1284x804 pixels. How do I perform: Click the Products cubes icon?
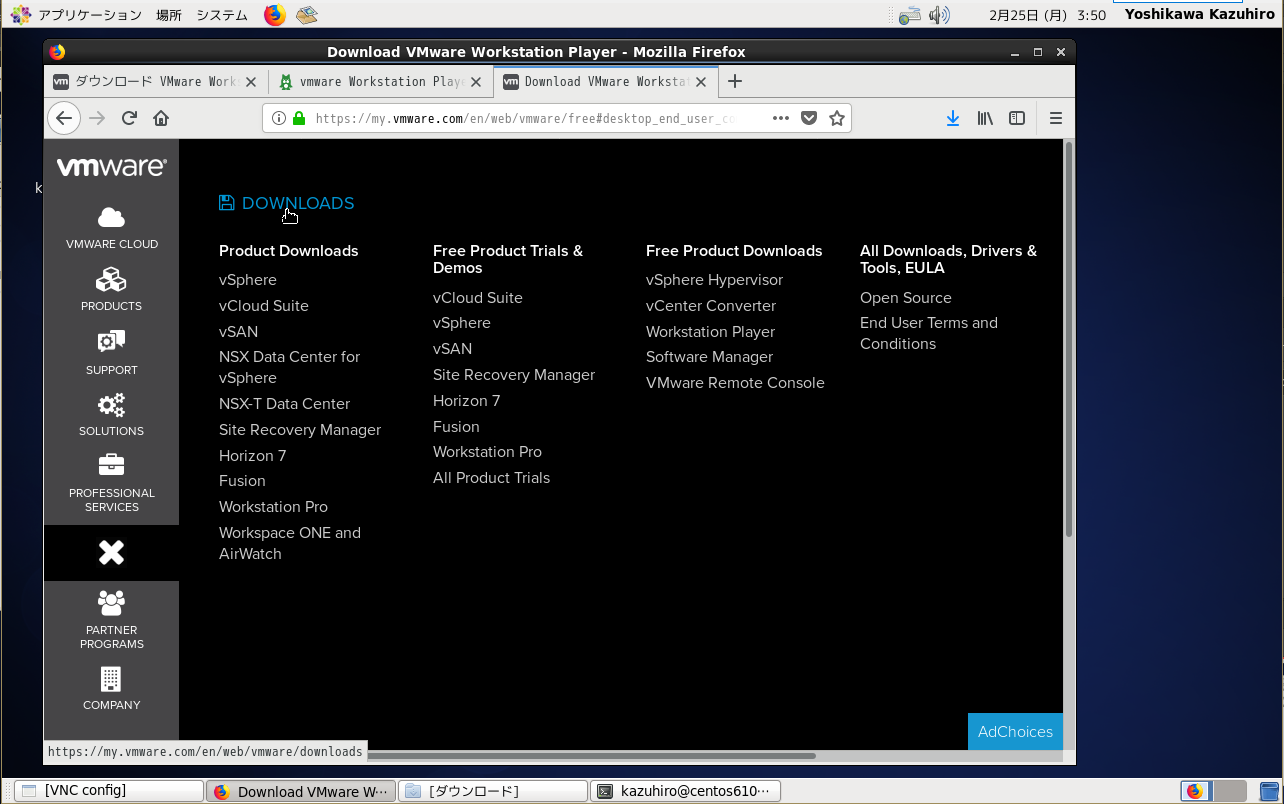[111, 280]
